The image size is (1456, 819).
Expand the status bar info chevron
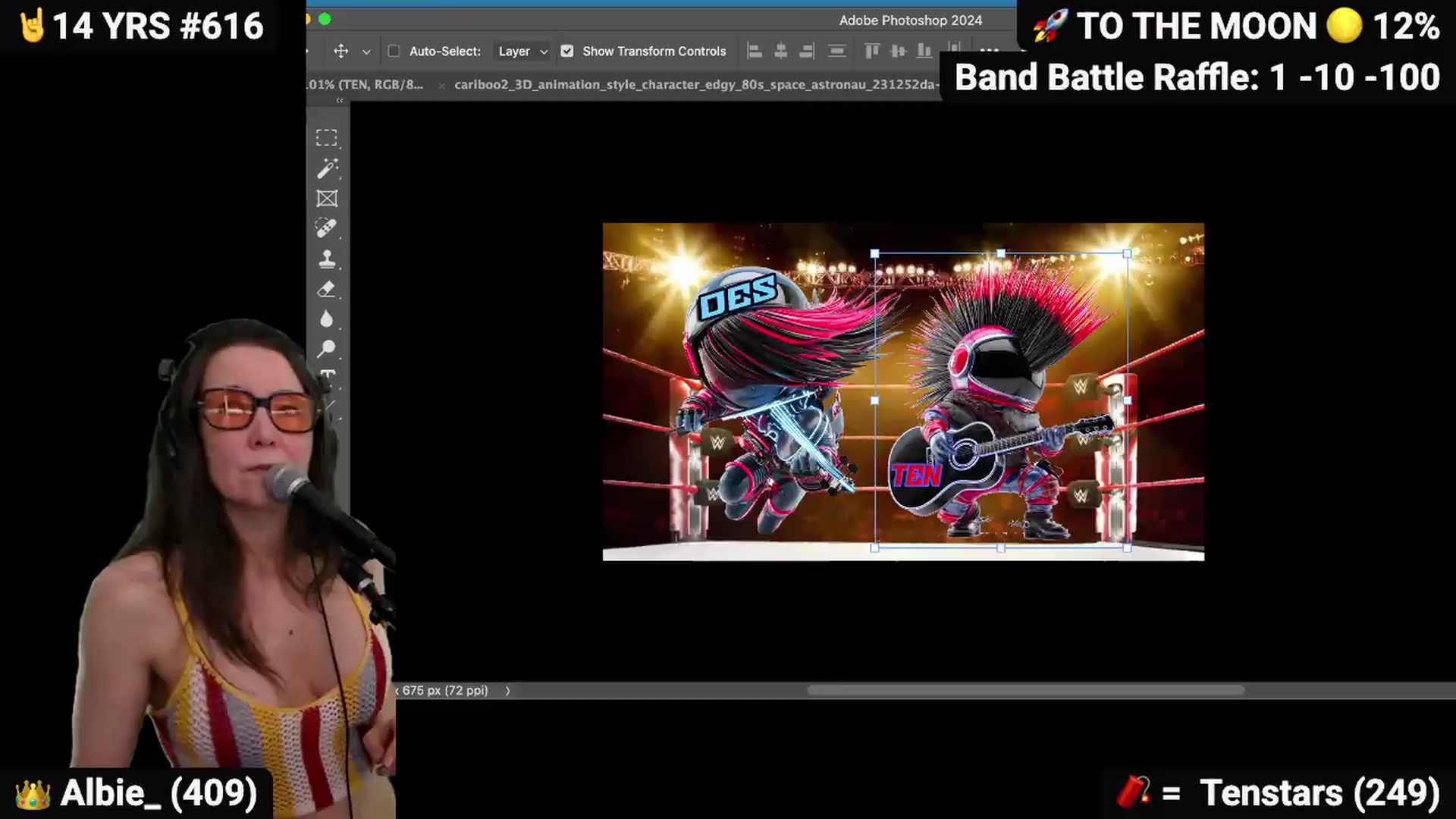[x=507, y=691]
